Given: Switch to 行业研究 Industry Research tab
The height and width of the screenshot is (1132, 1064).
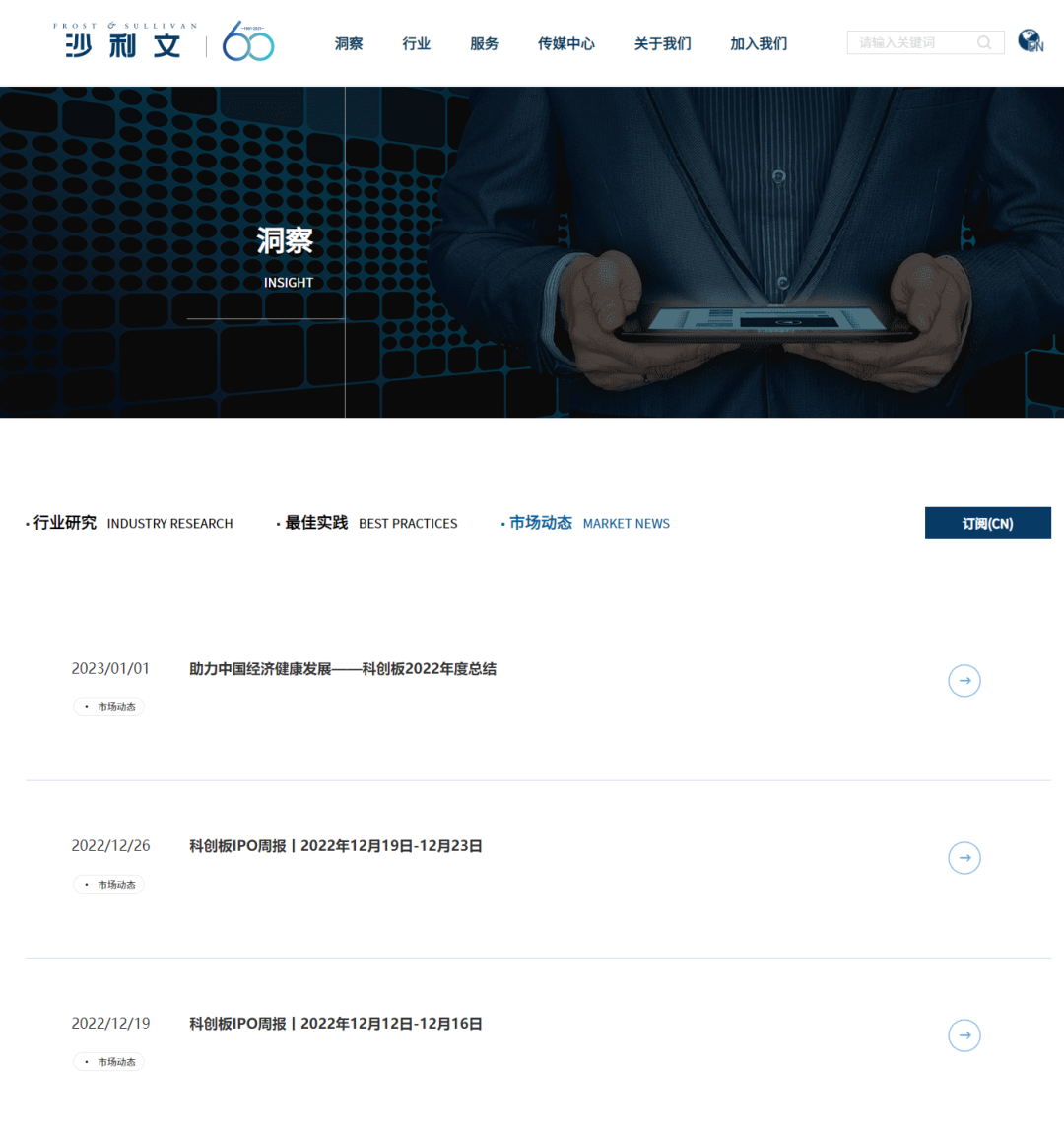Looking at the screenshot, I should click(132, 523).
